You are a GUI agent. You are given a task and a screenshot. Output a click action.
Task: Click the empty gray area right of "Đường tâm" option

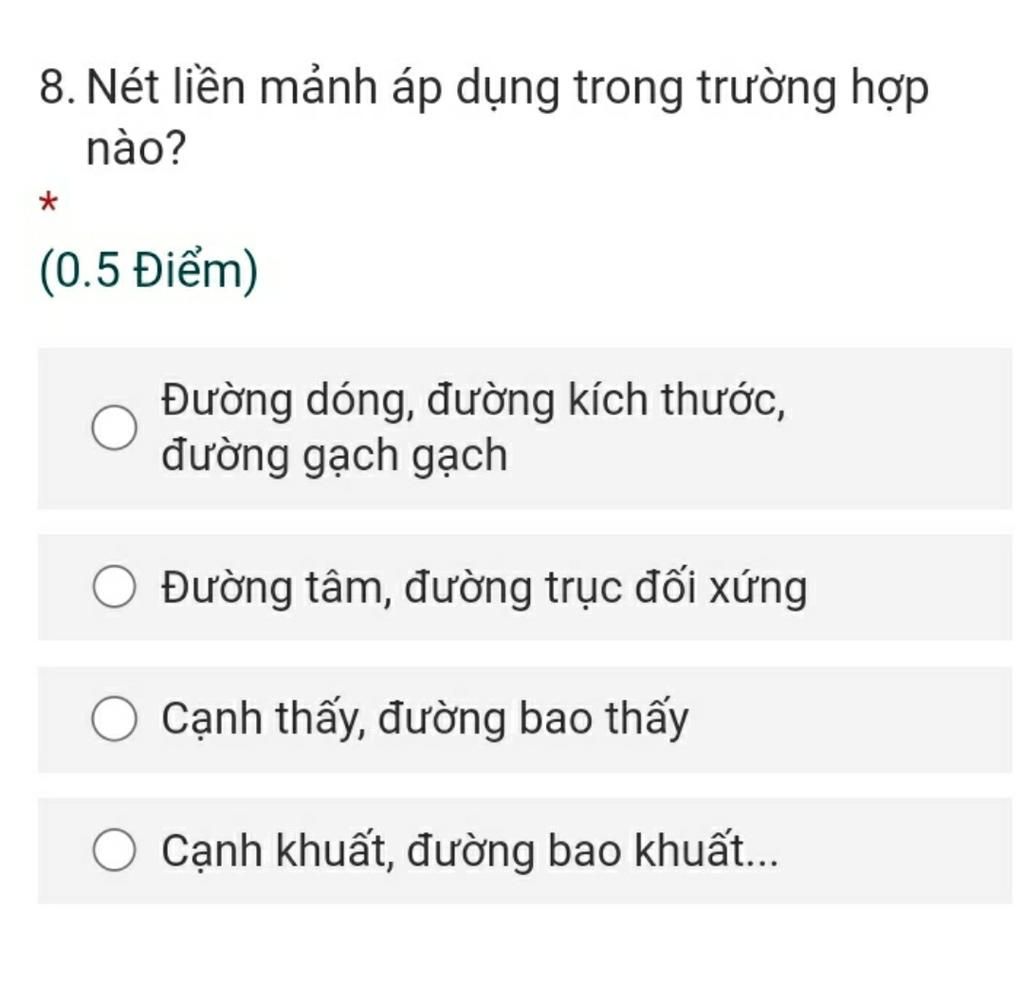(x=911, y=587)
